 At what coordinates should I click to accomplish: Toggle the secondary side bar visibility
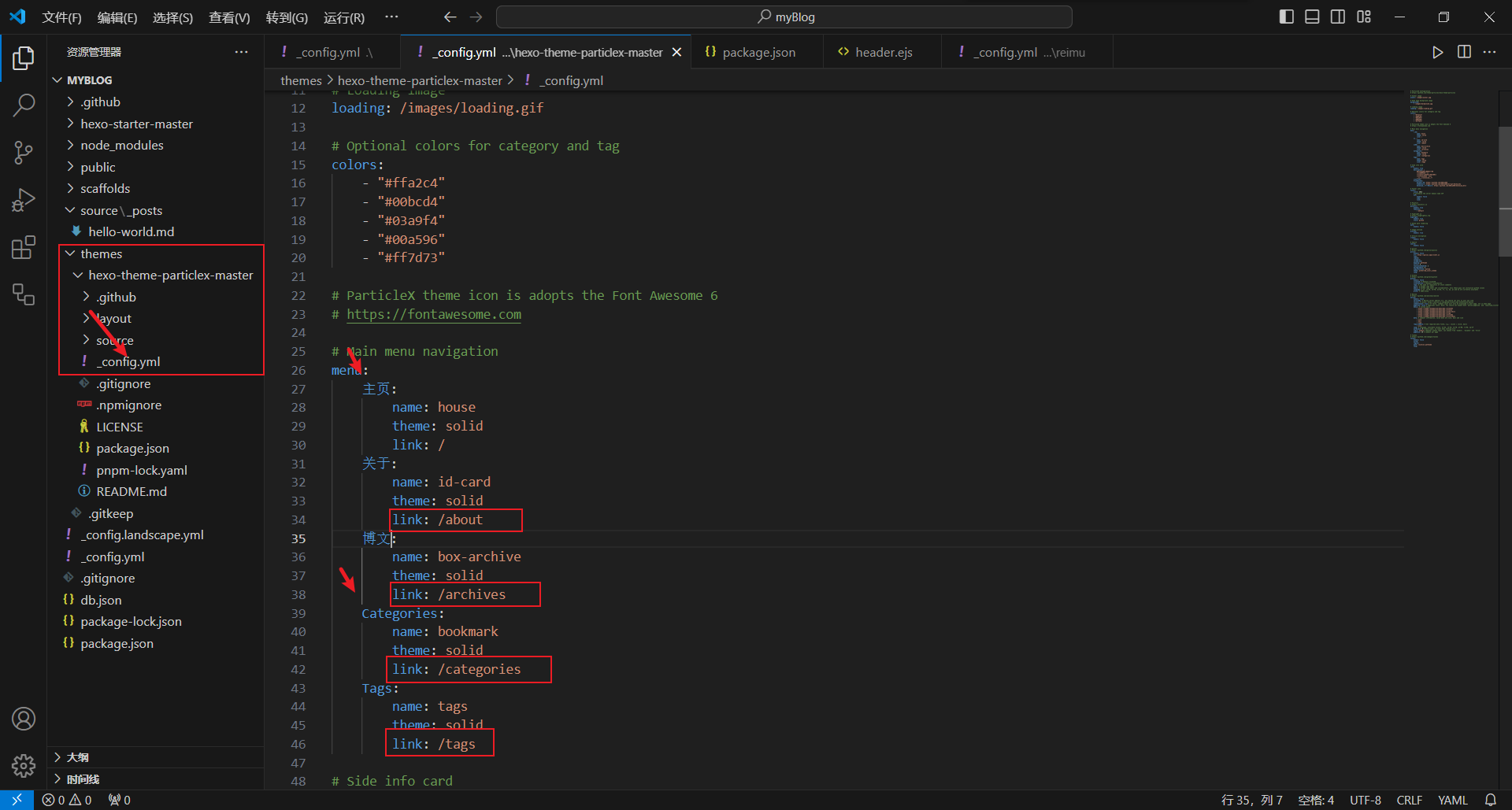click(x=1338, y=17)
